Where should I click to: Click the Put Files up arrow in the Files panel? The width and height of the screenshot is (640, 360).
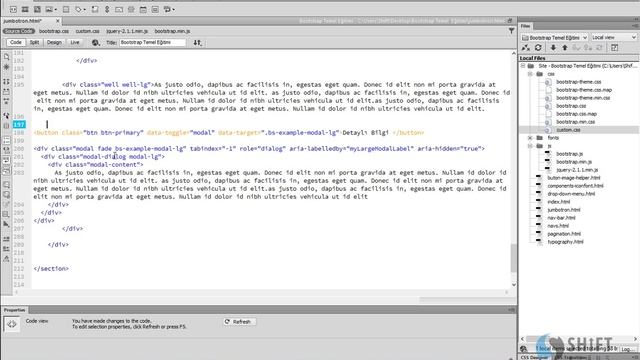565,48
